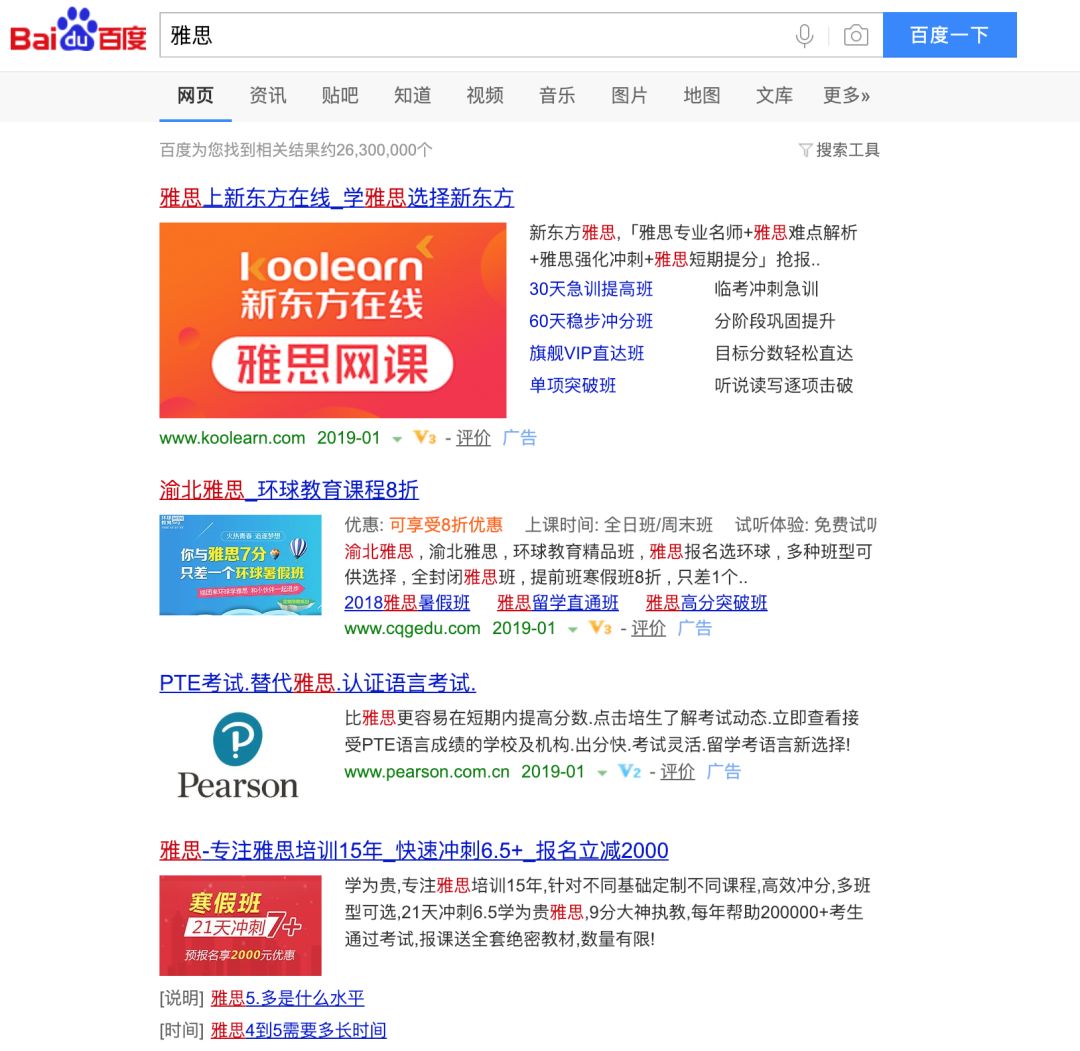1080x1051 pixels.
Task: Click the V3 credibility badge on koolearn result
Action: tap(423, 438)
